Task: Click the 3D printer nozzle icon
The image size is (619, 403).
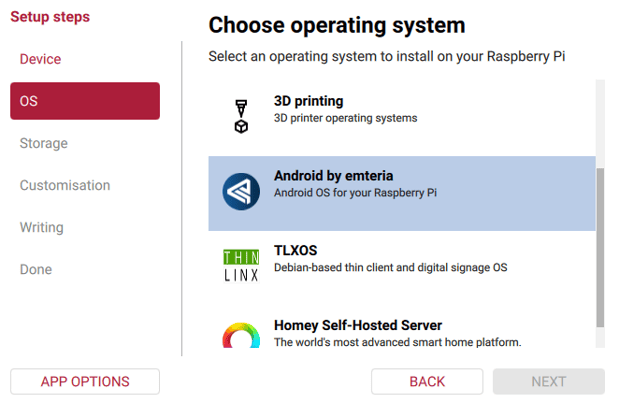Action: tap(241, 116)
